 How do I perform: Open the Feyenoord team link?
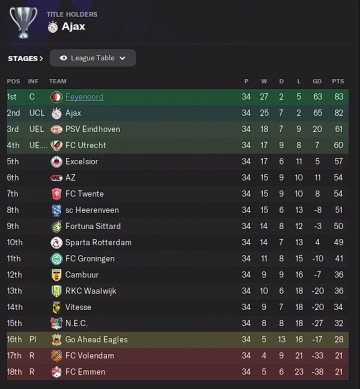click(x=84, y=97)
